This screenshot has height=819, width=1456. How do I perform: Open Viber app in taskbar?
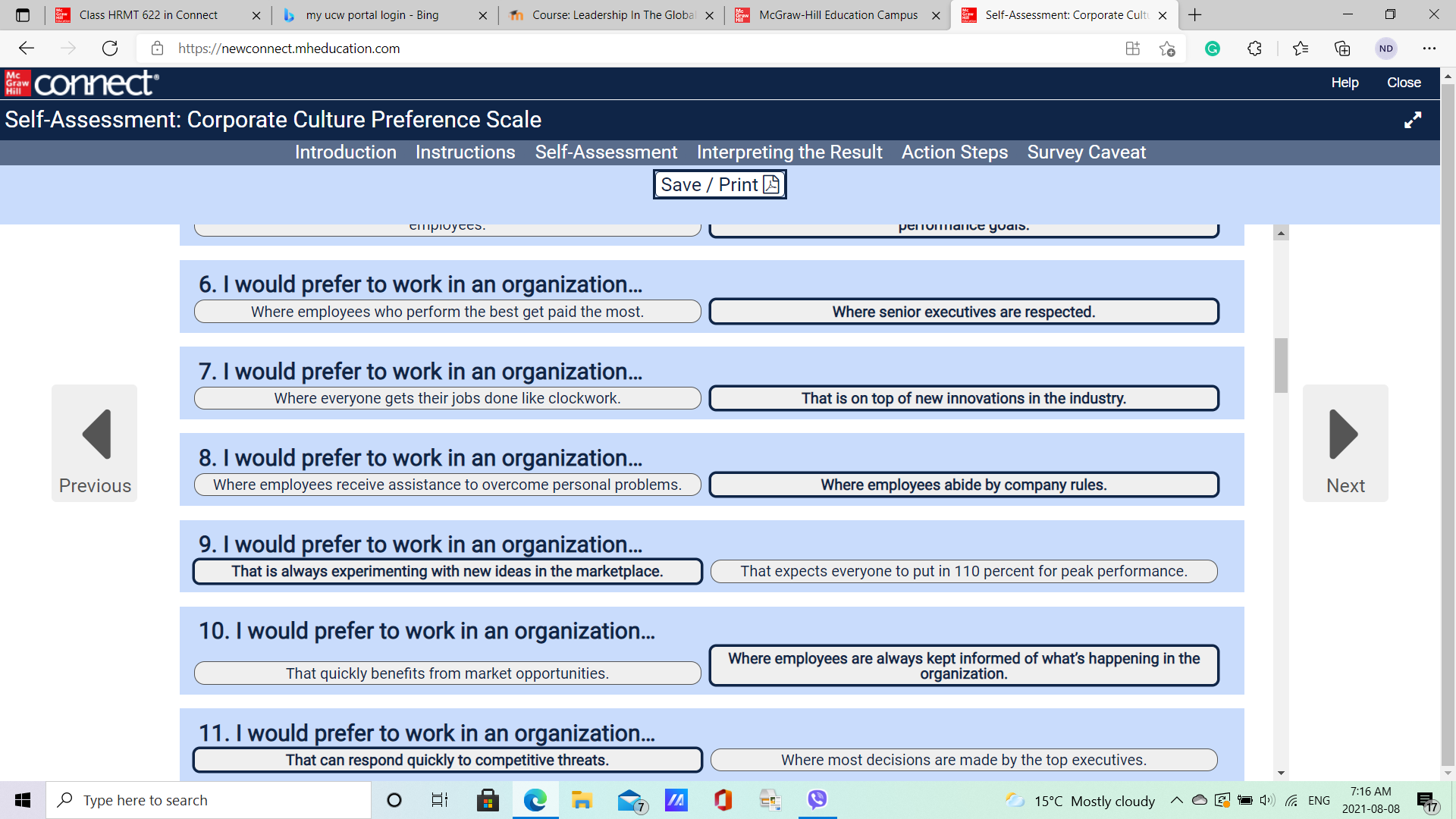817,800
